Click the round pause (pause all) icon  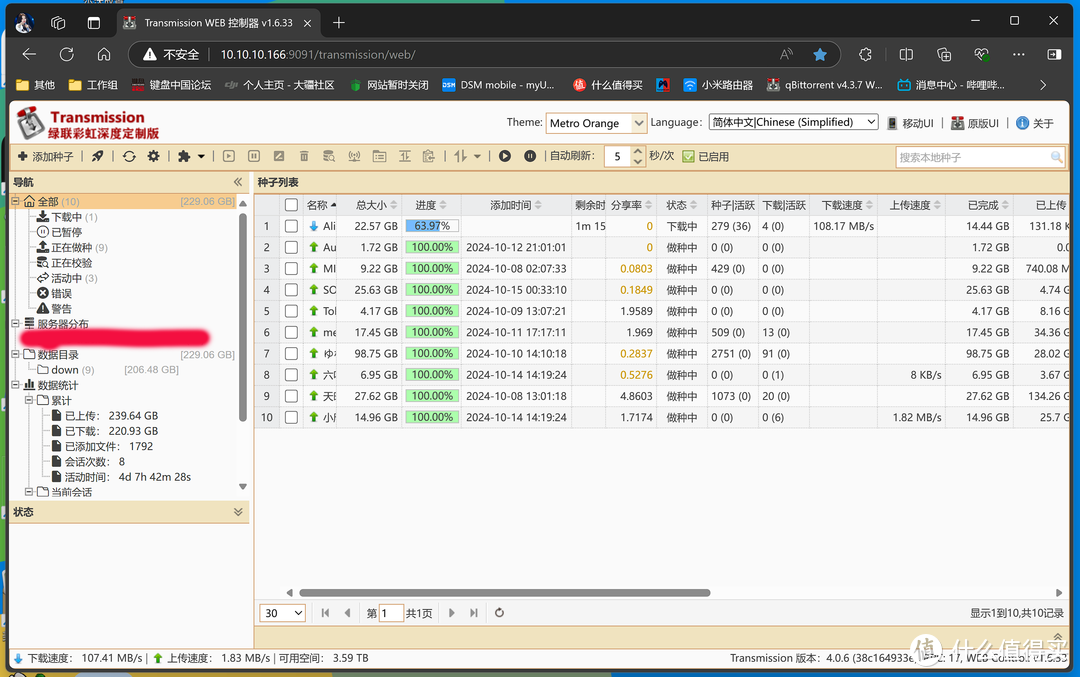click(530, 156)
